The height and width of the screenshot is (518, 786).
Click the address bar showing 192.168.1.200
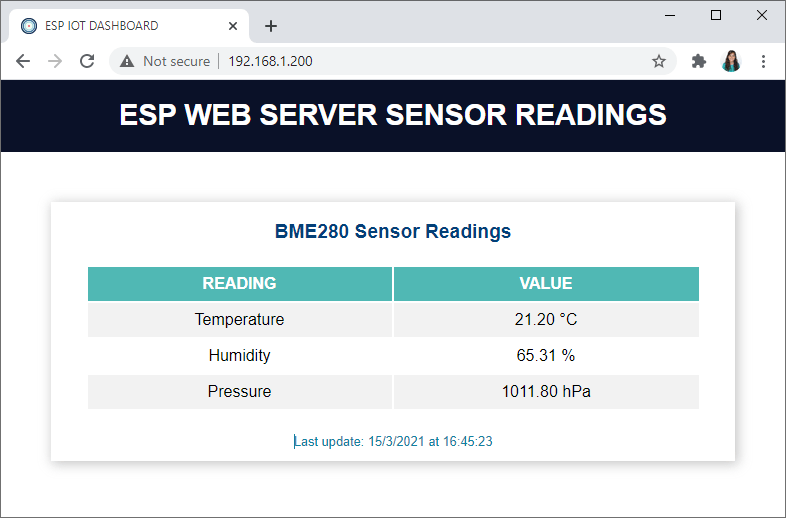(400, 61)
